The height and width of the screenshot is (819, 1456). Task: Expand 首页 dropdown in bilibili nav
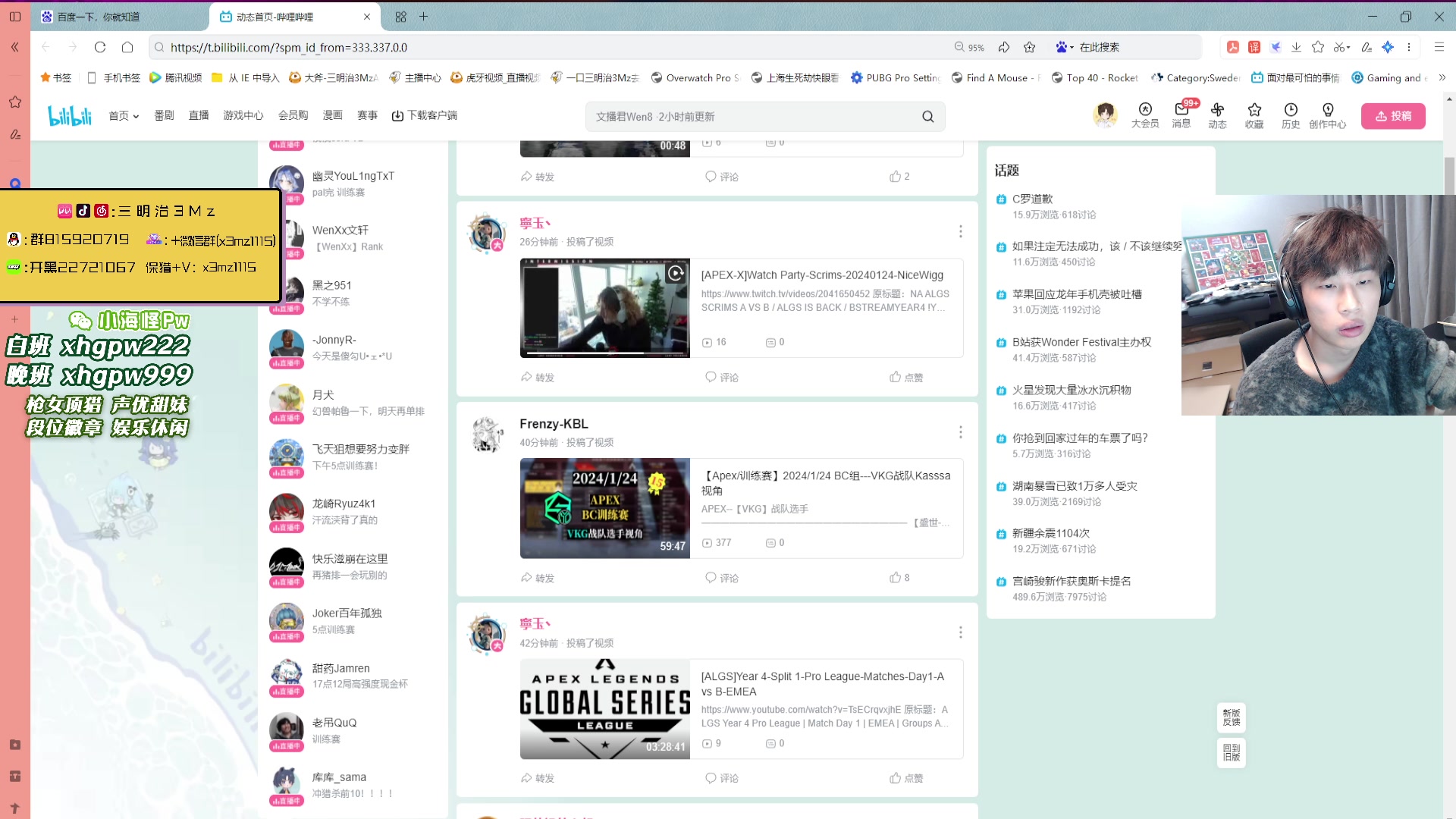pos(124,115)
